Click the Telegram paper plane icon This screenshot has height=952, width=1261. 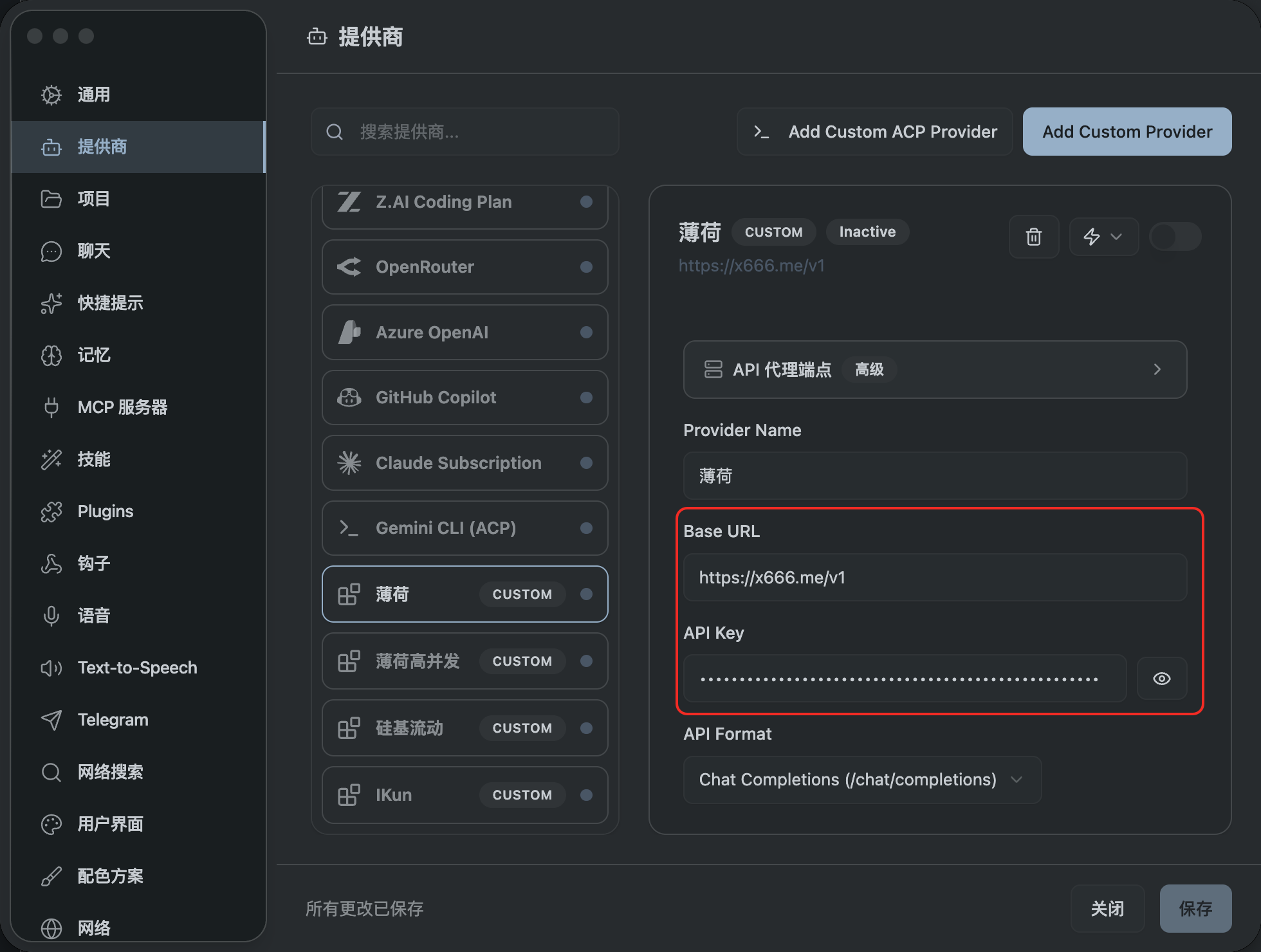(x=51, y=720)
